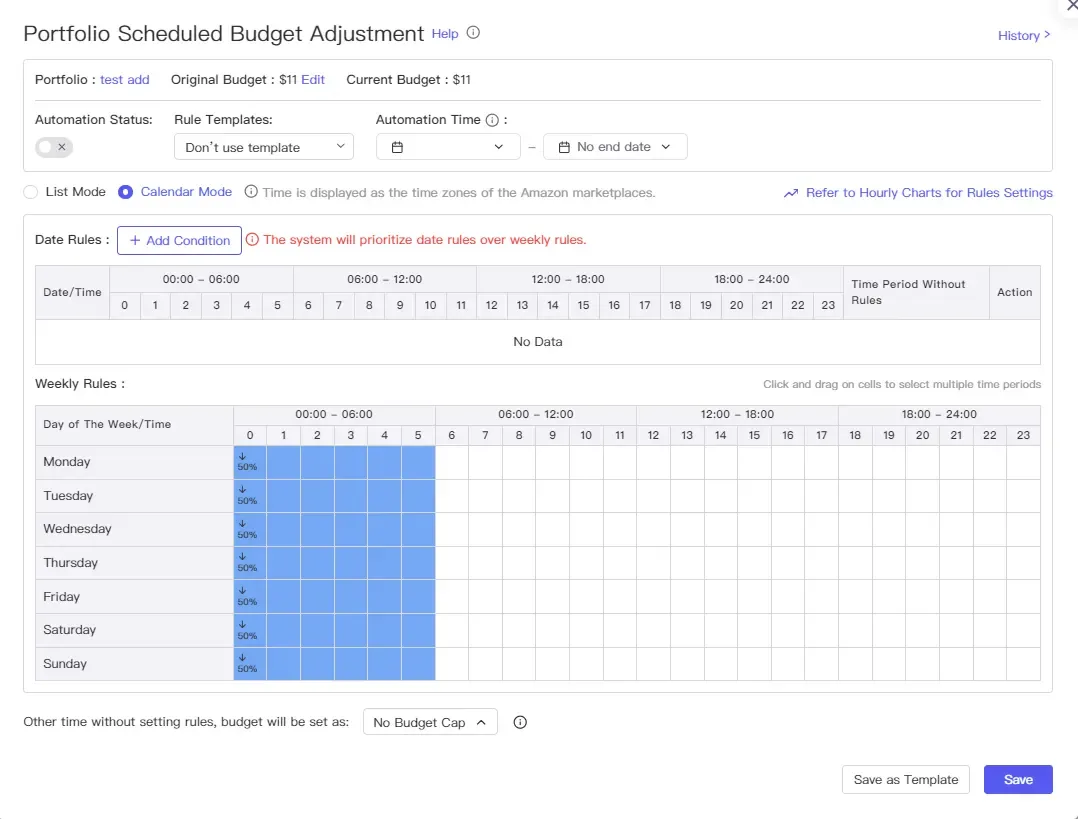Open the History panel link
Viewport: 1078px width, 819px height.
[x=1024, y=35]
